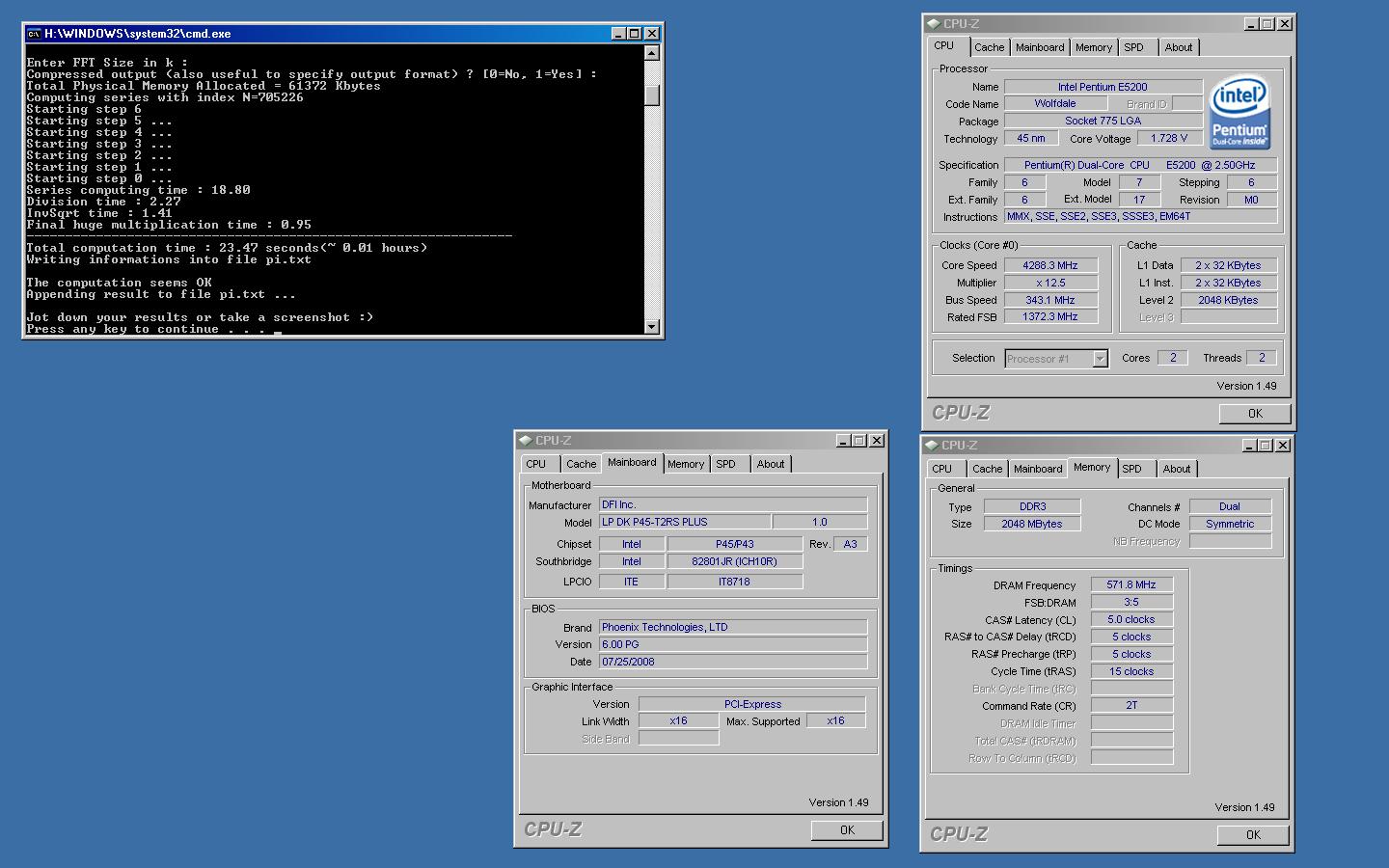Select the Mainboard tab in the Memory window

click(1038, 469)
